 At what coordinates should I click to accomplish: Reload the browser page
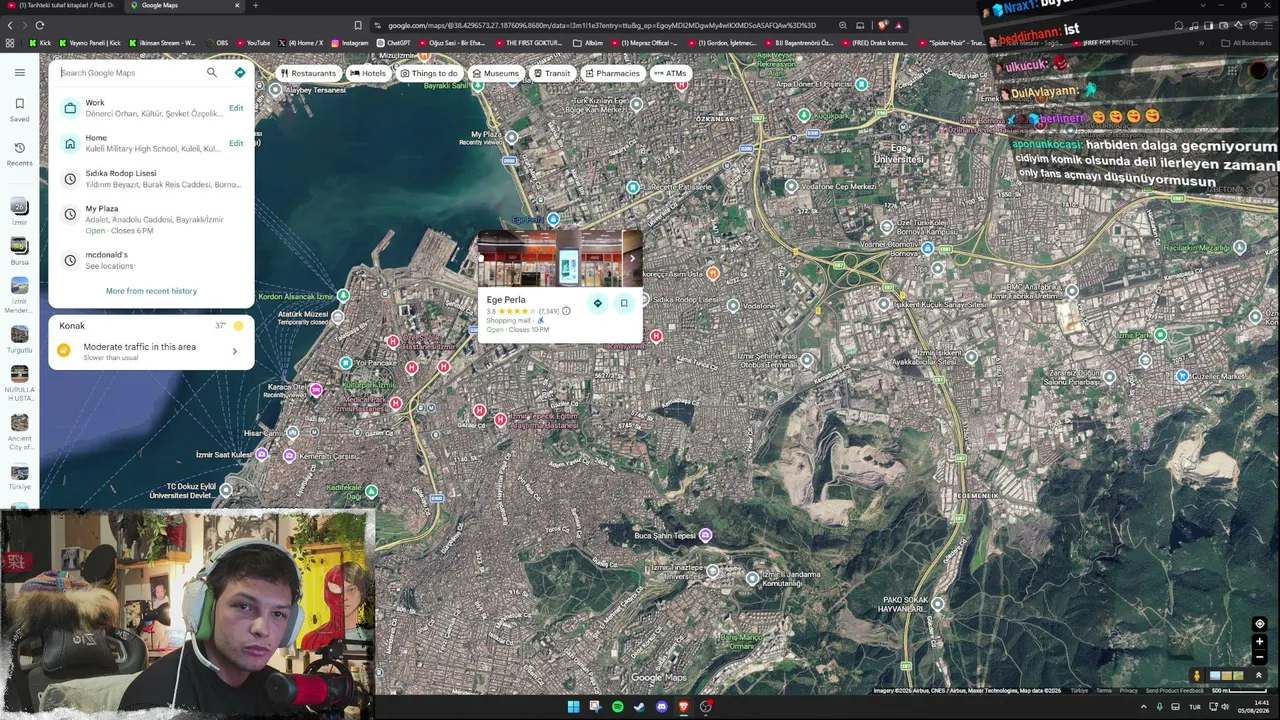point(39,25)
